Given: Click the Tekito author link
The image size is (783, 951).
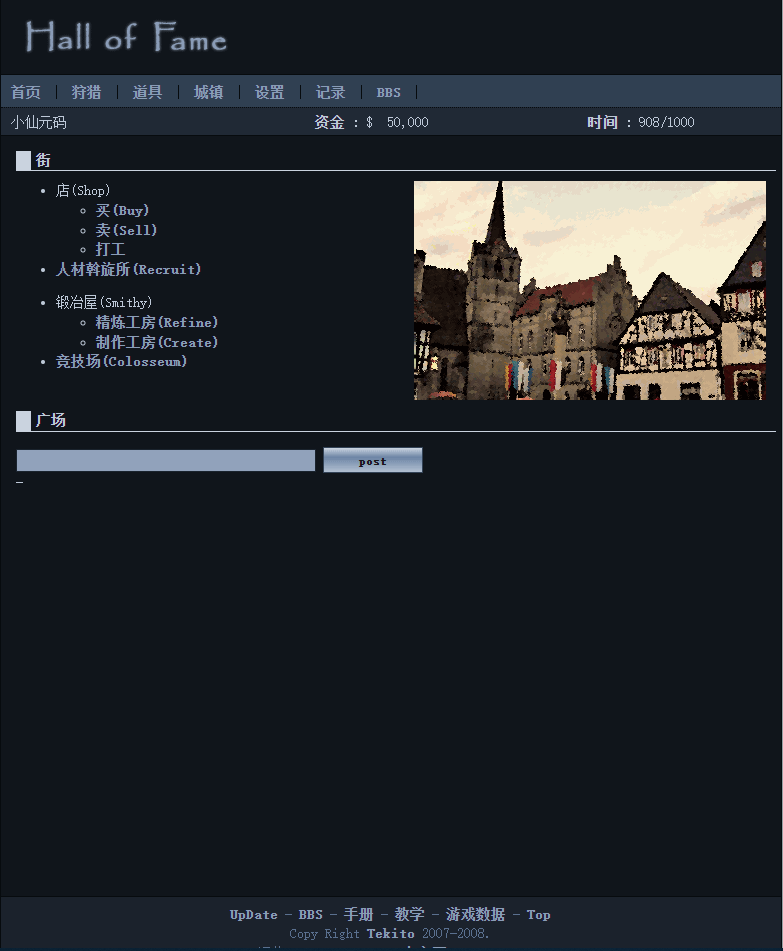Looking at the screenshot, I should [391, 933].
